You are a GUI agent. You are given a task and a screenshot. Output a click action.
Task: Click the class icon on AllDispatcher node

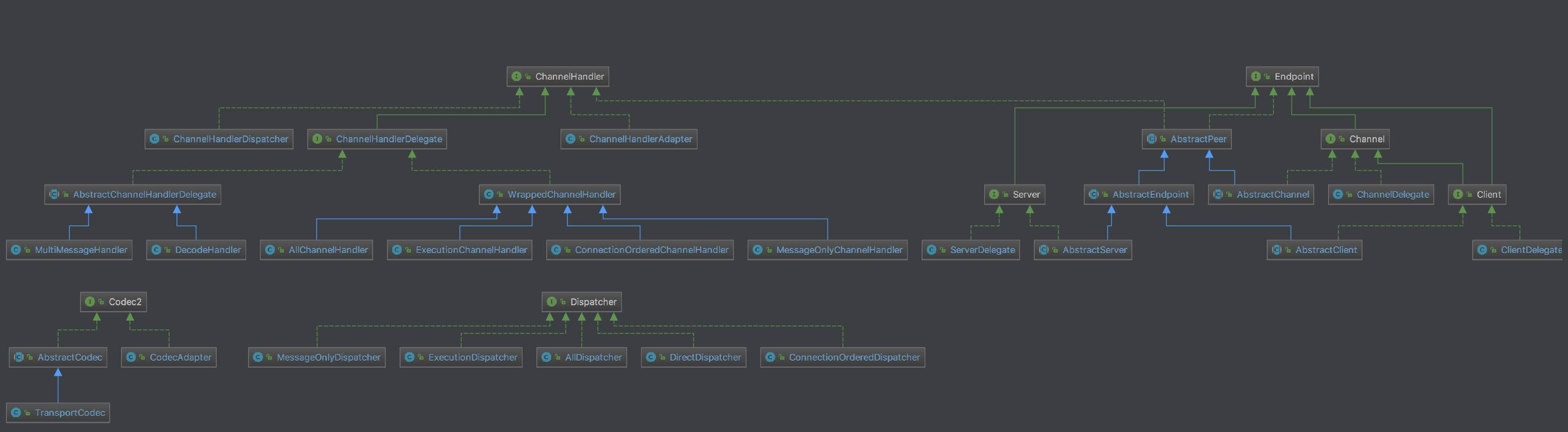(x=546, y=357)
